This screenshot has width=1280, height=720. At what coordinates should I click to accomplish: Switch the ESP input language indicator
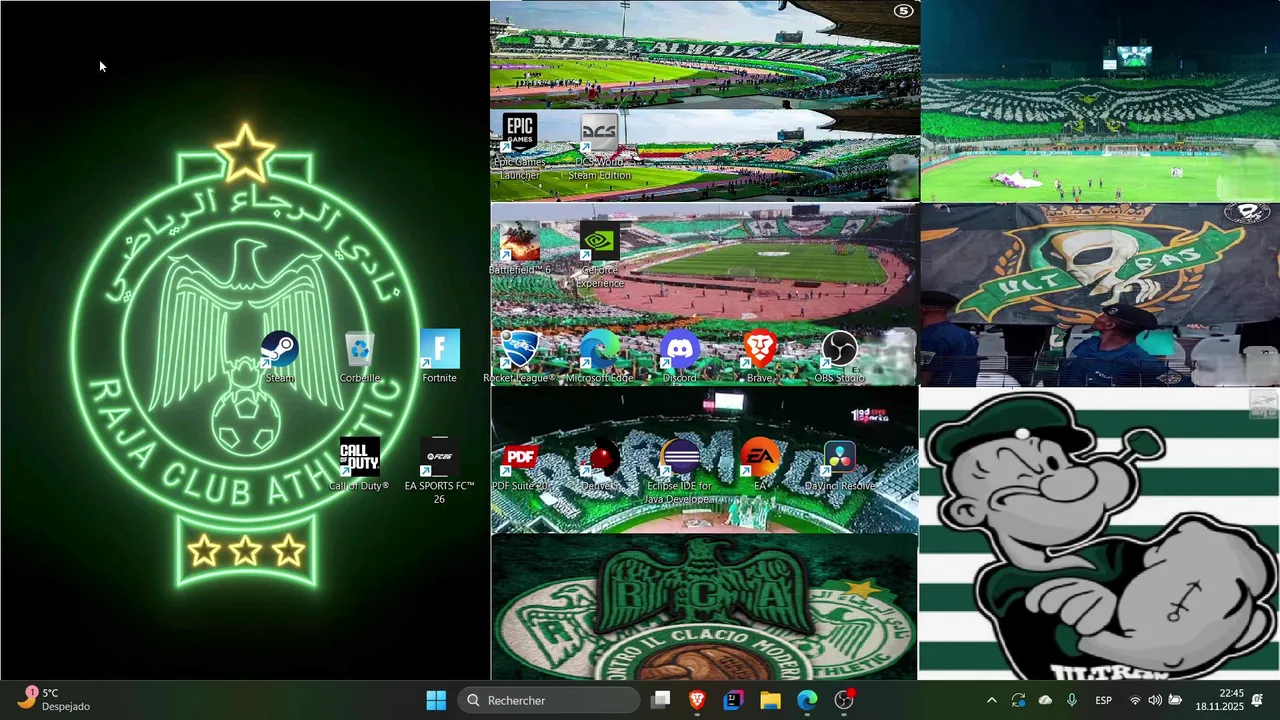click(1103, 700)
